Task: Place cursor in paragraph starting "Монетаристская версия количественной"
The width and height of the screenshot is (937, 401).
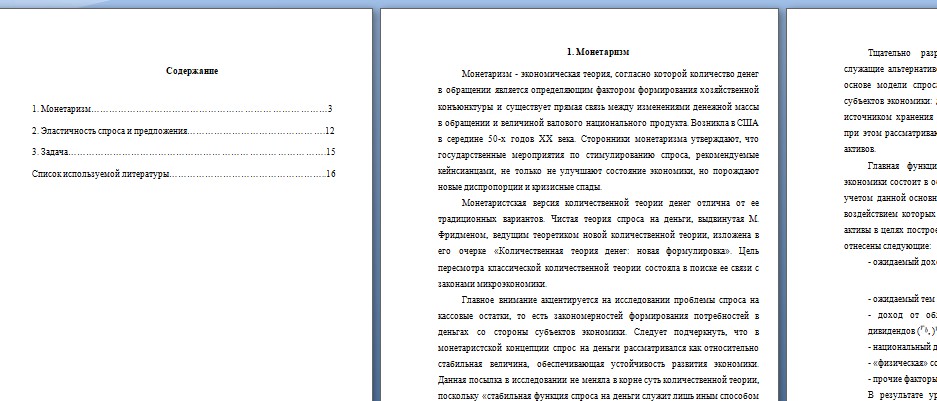Action: 598,244
